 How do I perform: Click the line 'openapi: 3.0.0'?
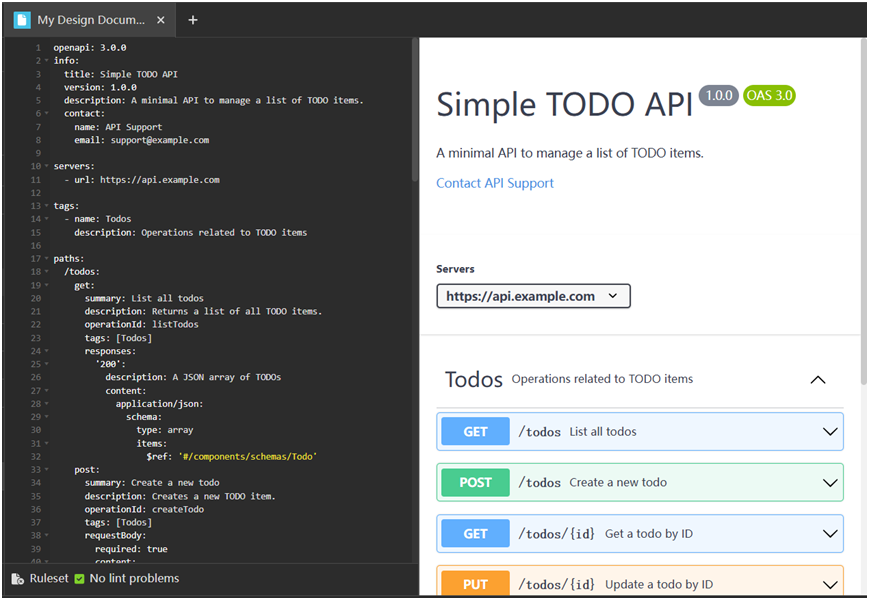[x=90, y=48]
